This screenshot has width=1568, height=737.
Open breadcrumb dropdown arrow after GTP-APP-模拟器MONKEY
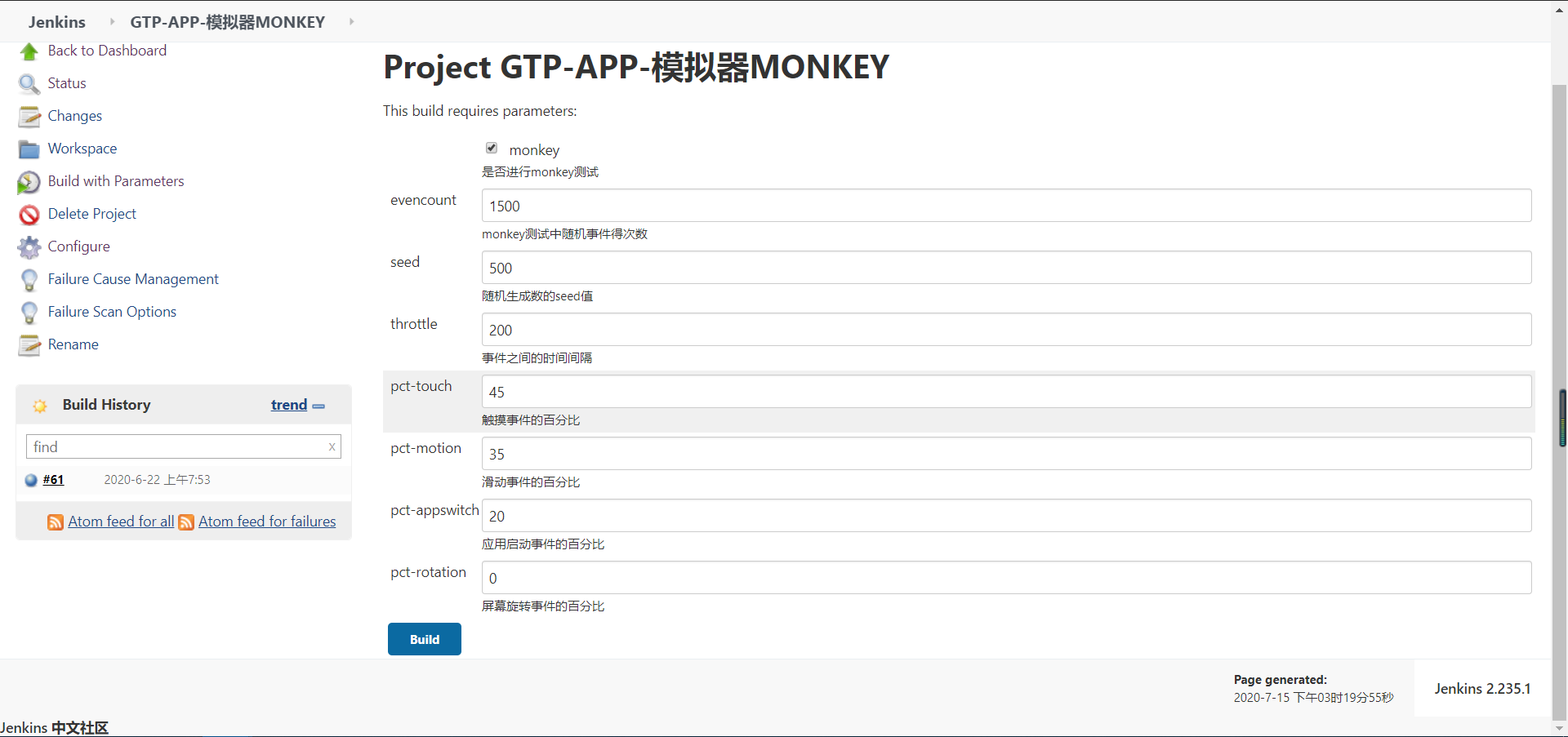(351, 21)
